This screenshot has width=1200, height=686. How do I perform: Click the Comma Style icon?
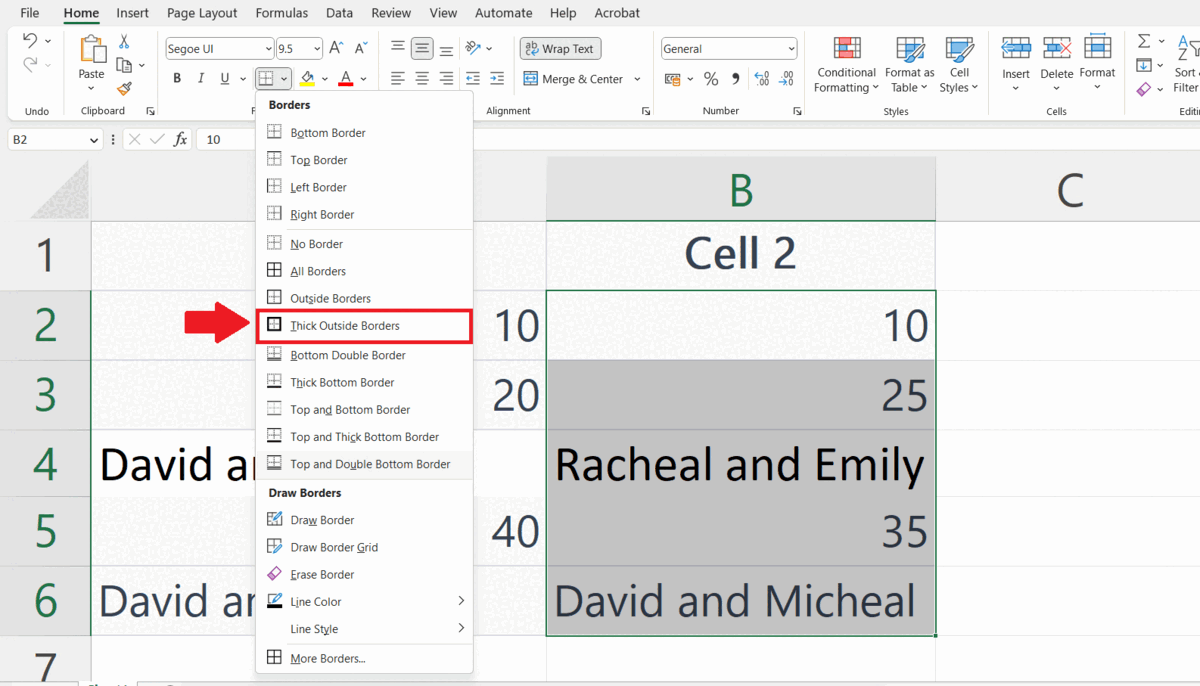[738, 76]
